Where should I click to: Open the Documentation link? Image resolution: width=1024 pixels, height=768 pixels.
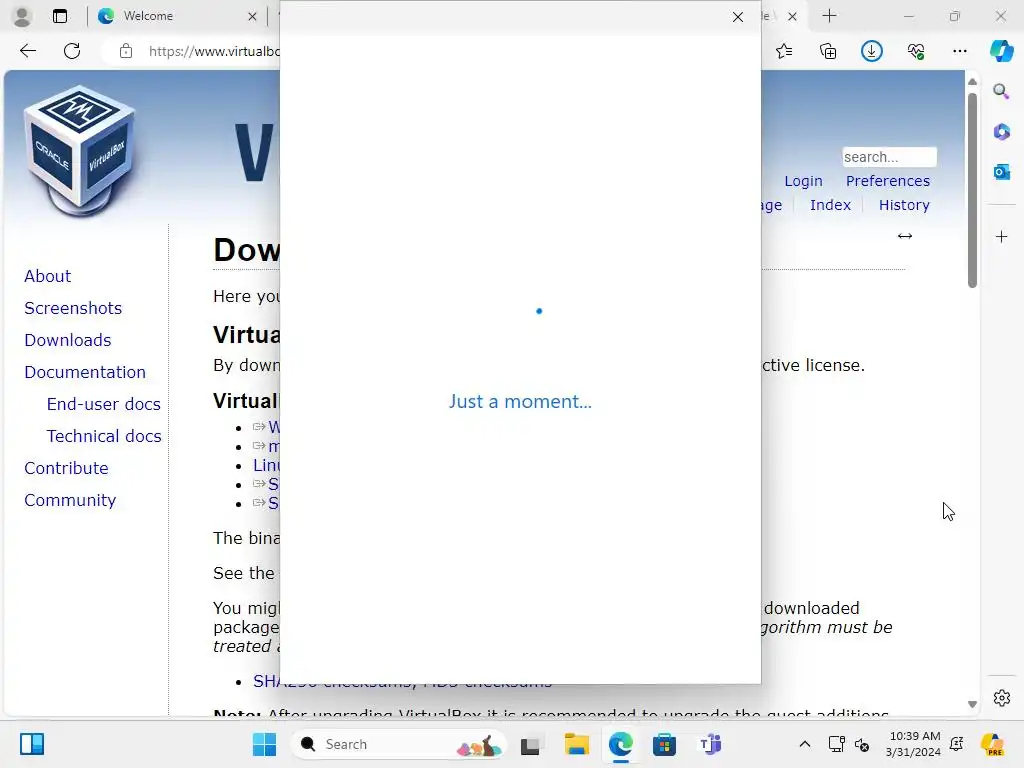pos(85,372)
